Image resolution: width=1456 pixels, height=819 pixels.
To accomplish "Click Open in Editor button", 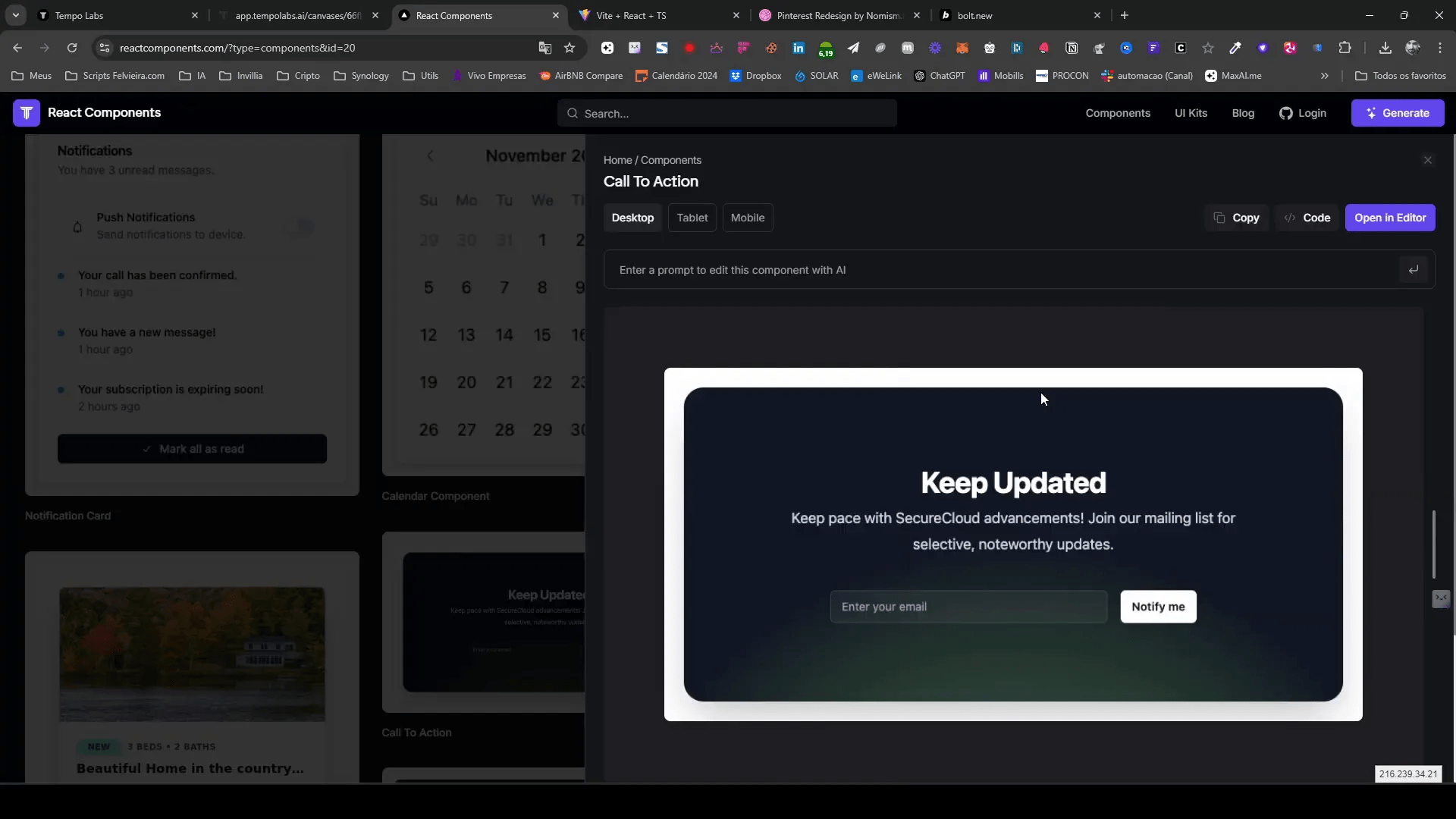I will point(1390,218).
